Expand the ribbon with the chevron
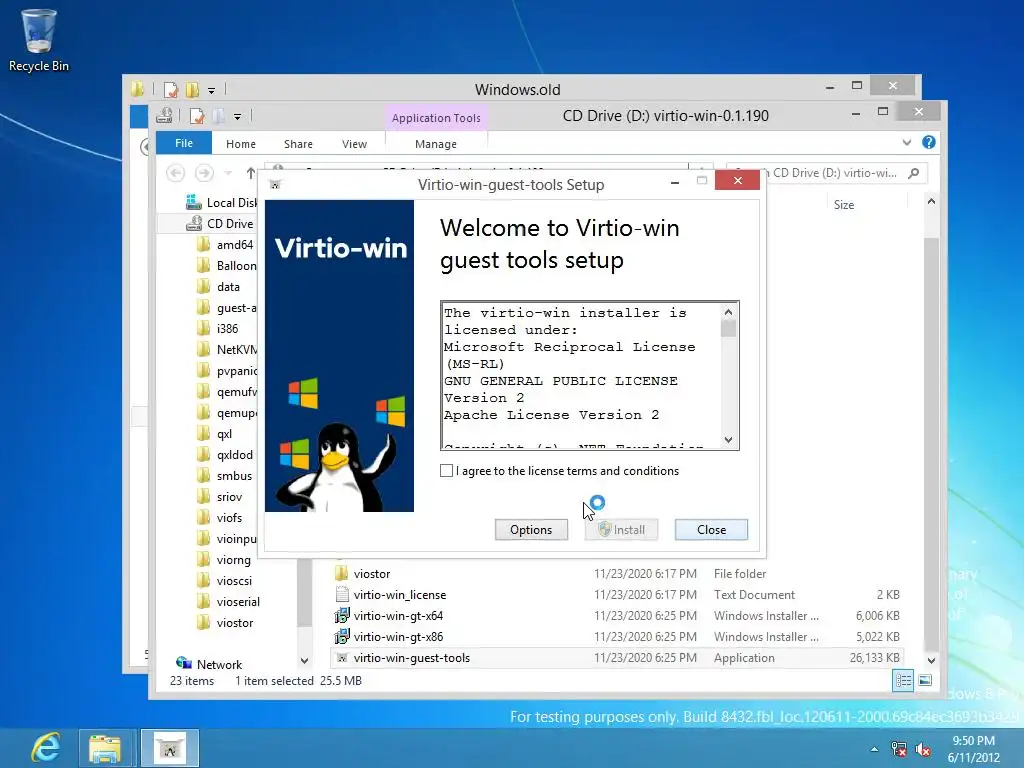This screenshot has width=1024, height=768. 906,142
